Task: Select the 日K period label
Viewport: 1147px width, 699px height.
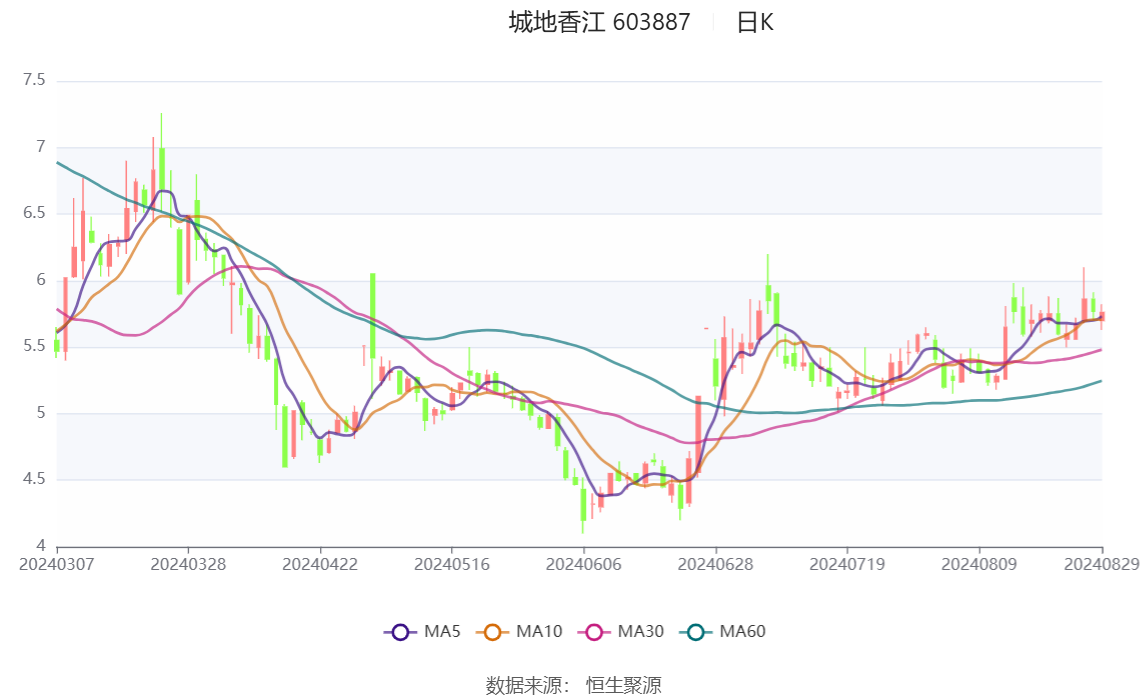Action: point(755,22)
